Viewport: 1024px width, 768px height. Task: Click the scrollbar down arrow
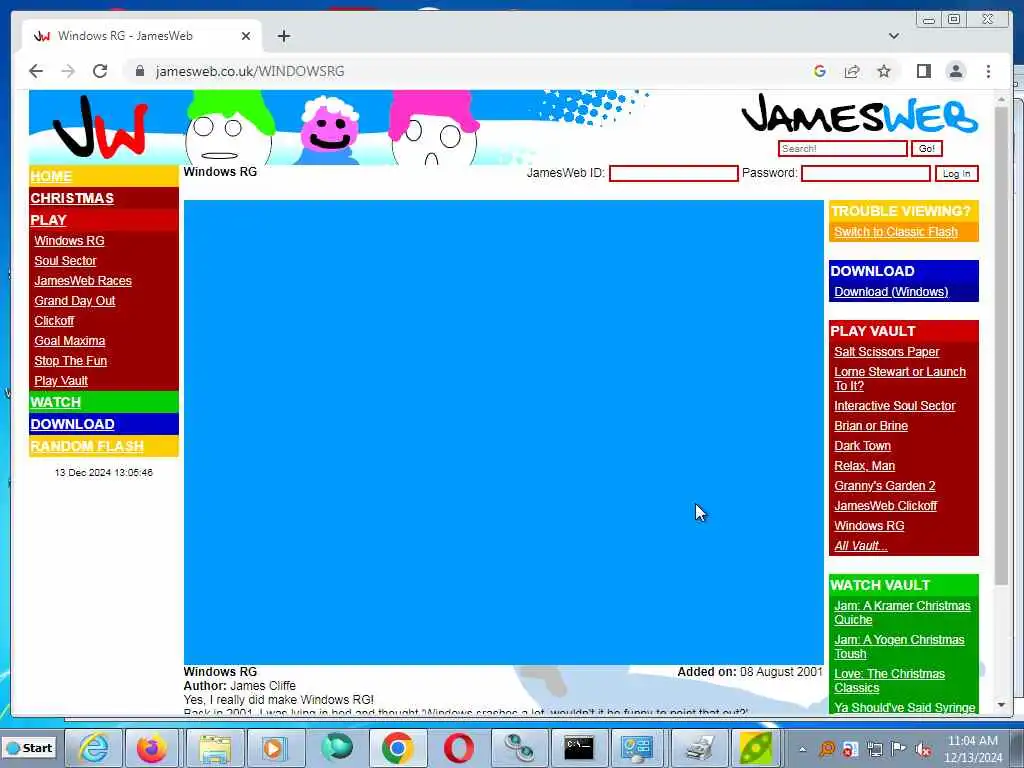point(1001,705)
